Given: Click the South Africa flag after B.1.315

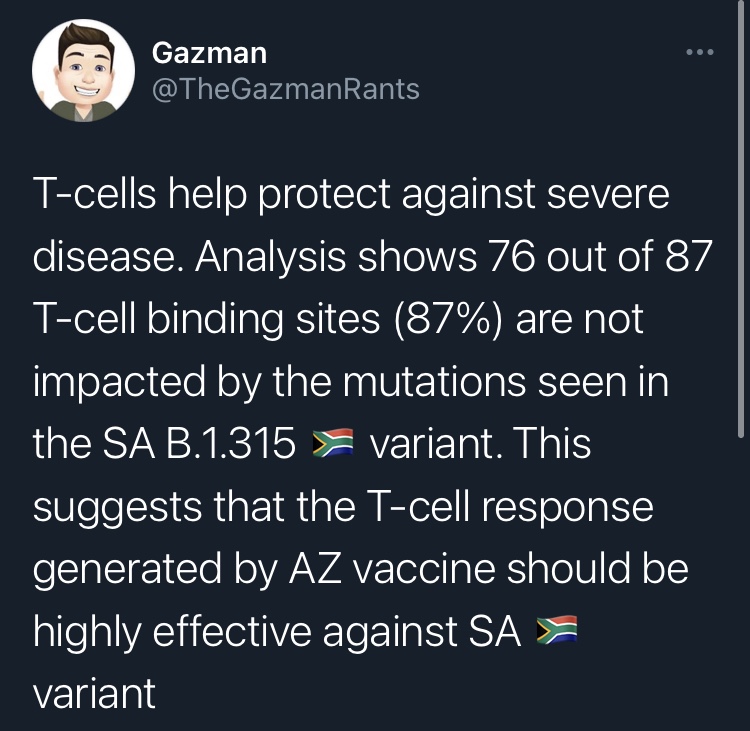Looking at the screenshot, I should (332, 443).
